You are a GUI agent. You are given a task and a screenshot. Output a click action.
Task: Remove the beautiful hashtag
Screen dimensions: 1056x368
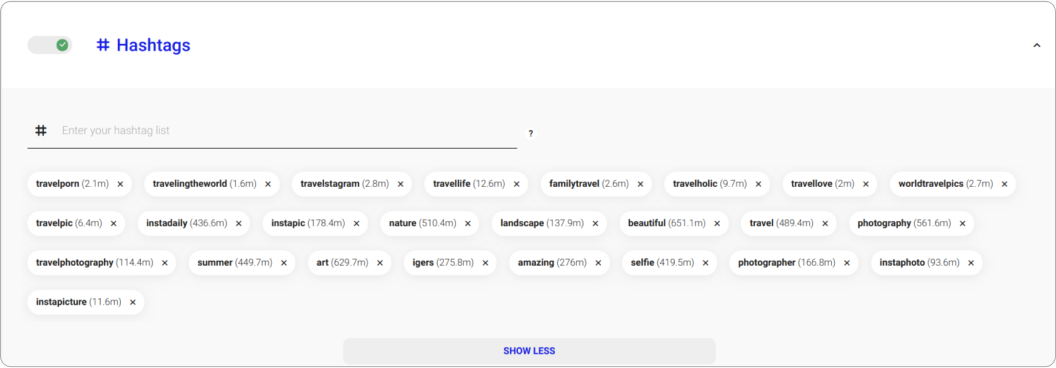(717, 223)
